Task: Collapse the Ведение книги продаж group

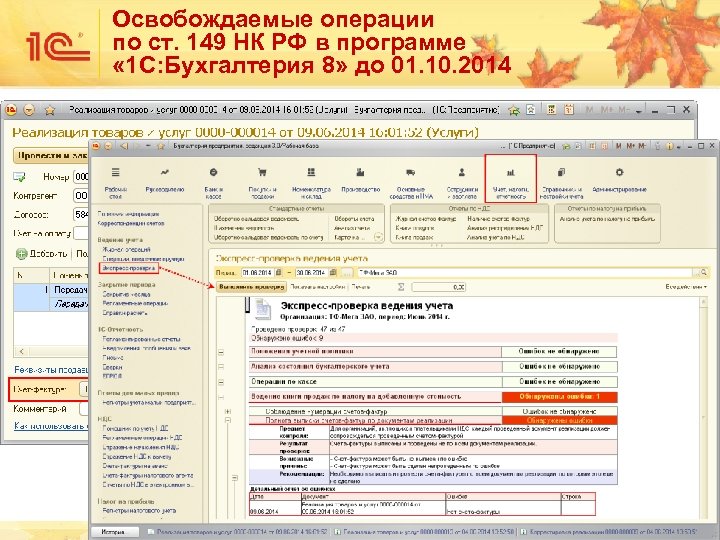Action: click(x=221, y=397)
